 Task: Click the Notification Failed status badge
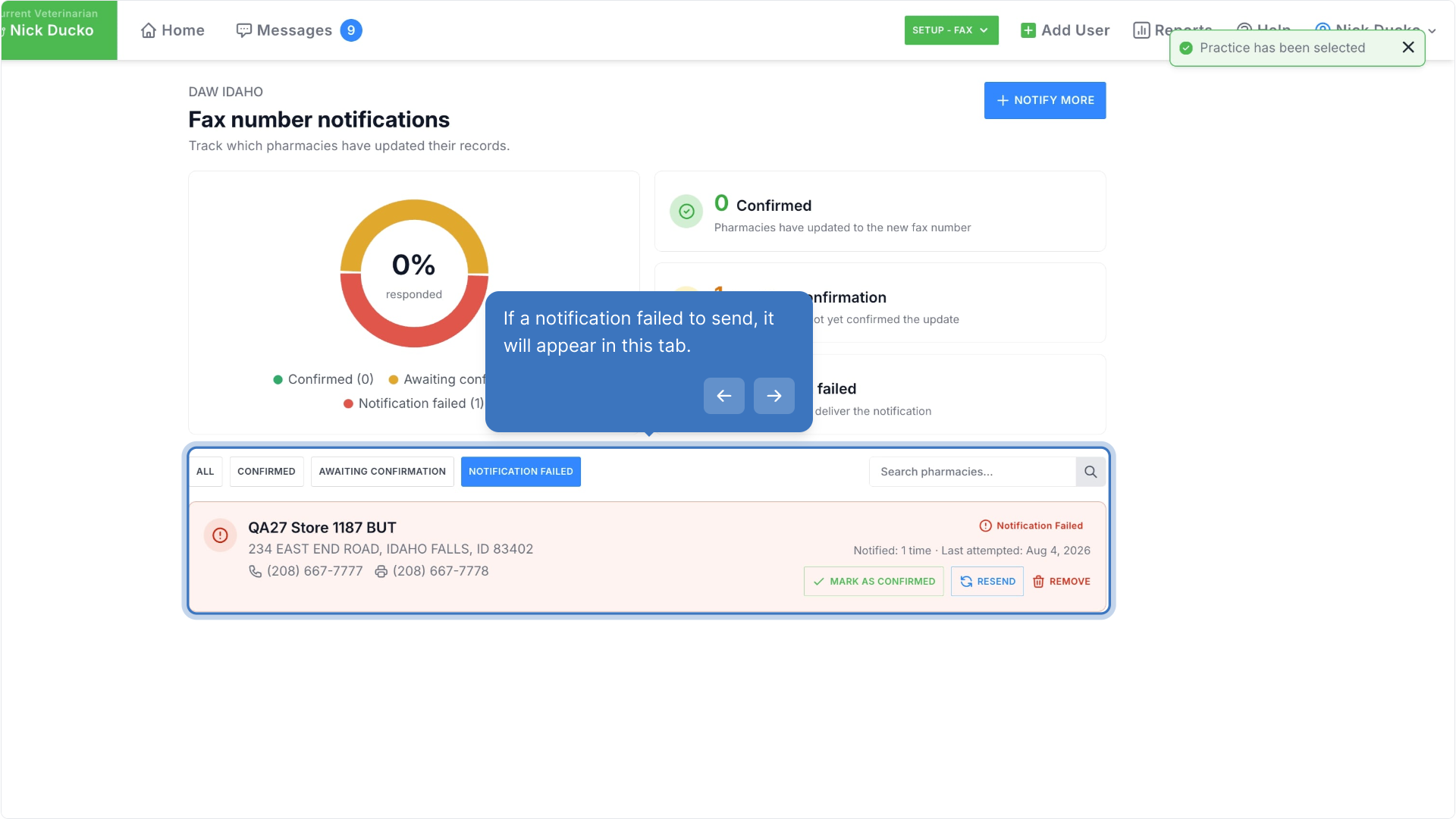1031,526
